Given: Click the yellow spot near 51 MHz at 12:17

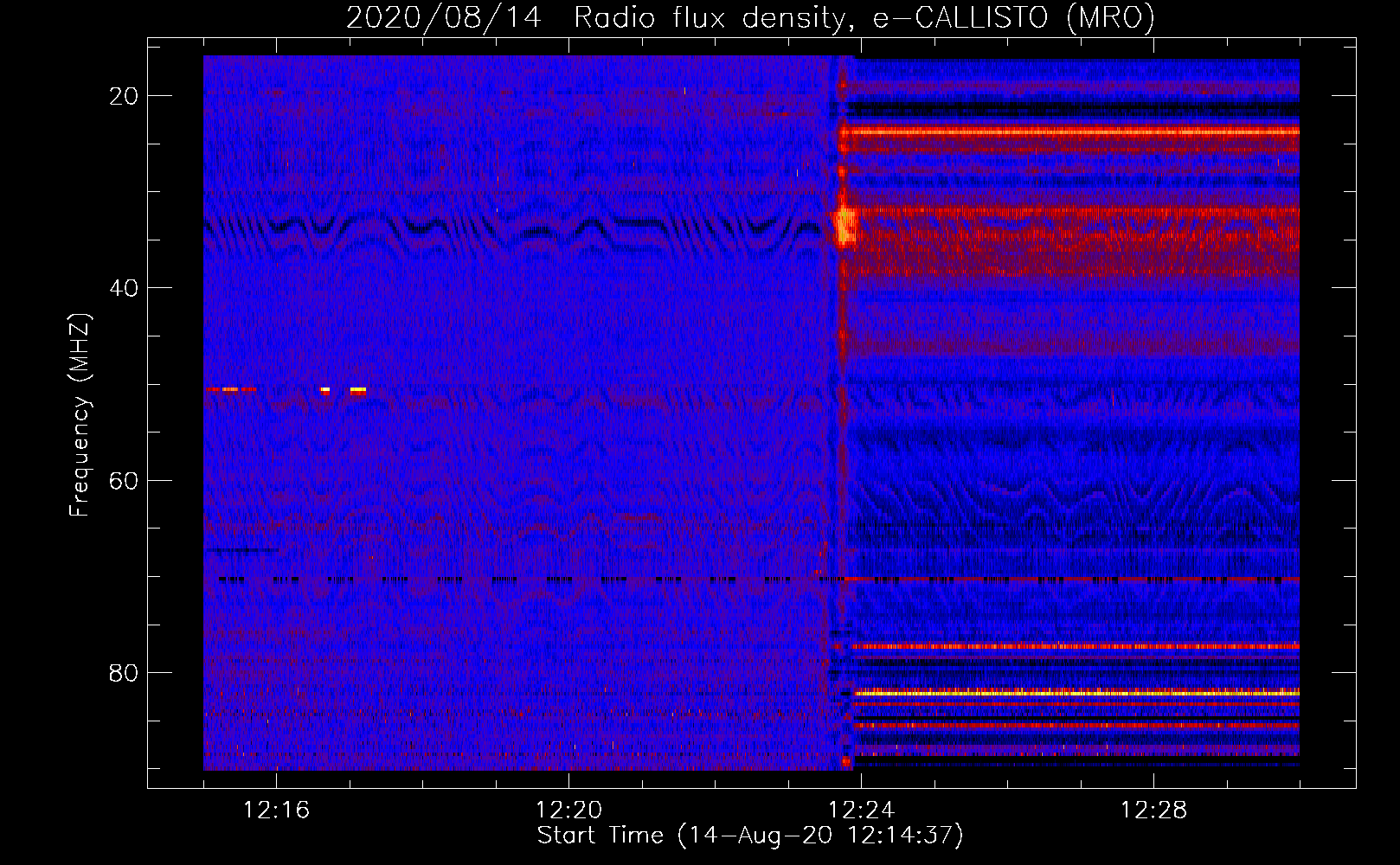Looking at the screenshot, I should [358, 391].
